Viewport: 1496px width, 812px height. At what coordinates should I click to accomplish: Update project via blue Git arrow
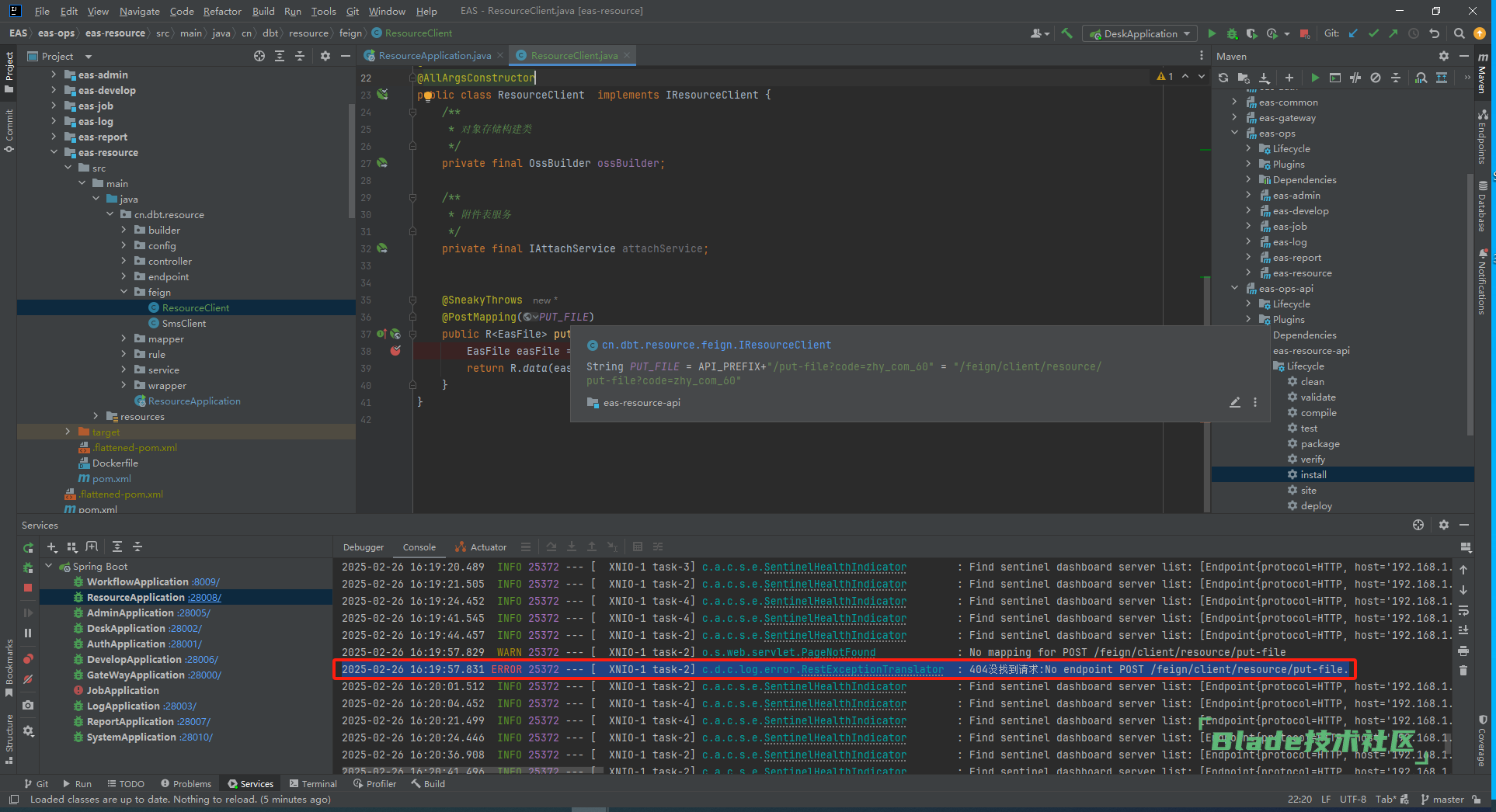[1354, 33]
